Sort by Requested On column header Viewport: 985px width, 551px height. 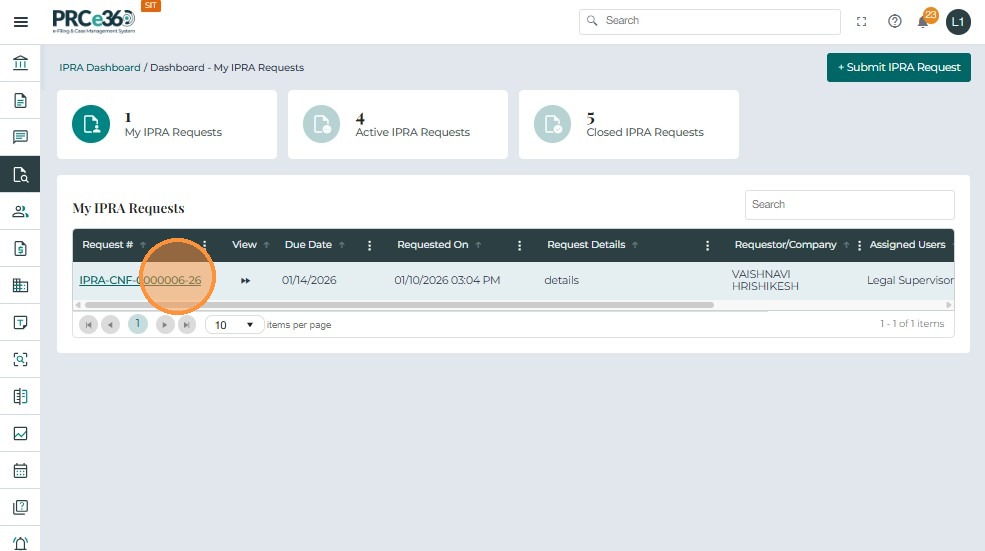432,244
